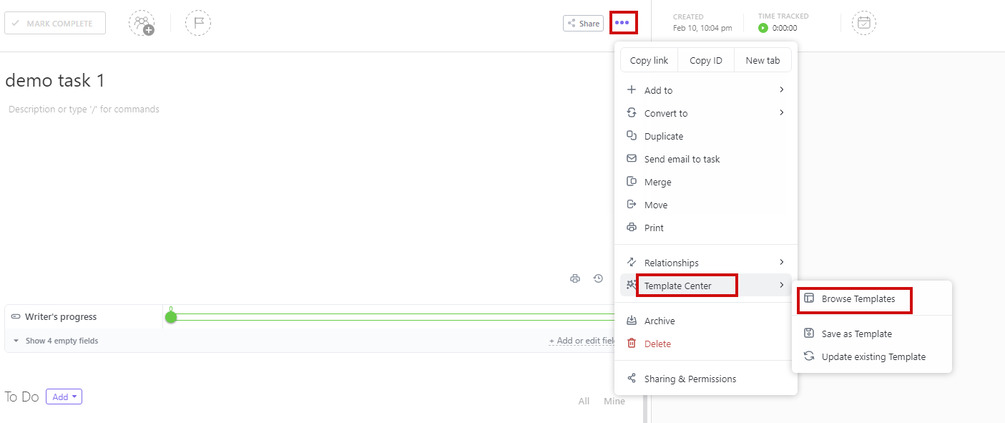
Task: Click the icon left of history clock
Action: [575, 279]
